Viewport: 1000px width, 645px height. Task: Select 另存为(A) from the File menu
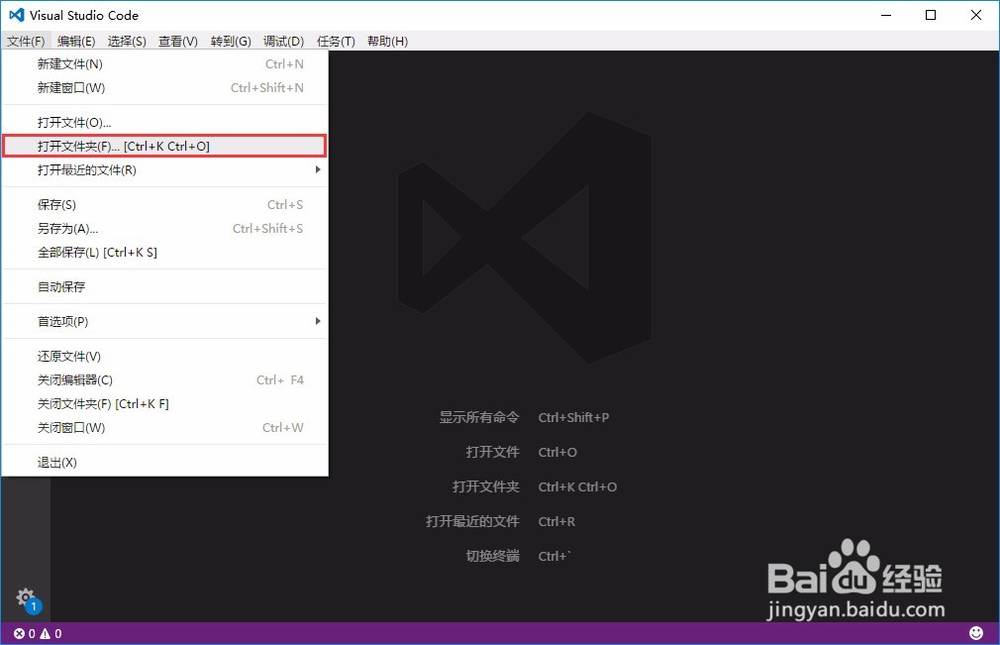click(x=68, y=228)
